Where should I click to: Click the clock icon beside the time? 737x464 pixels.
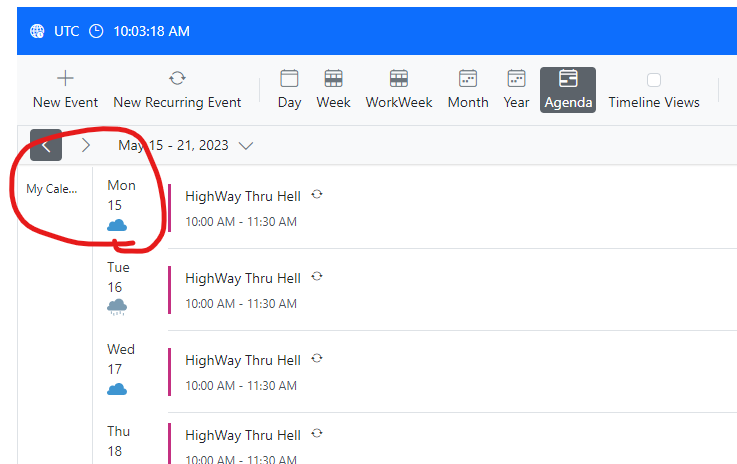pyautogui.click(x=96, y=31)
